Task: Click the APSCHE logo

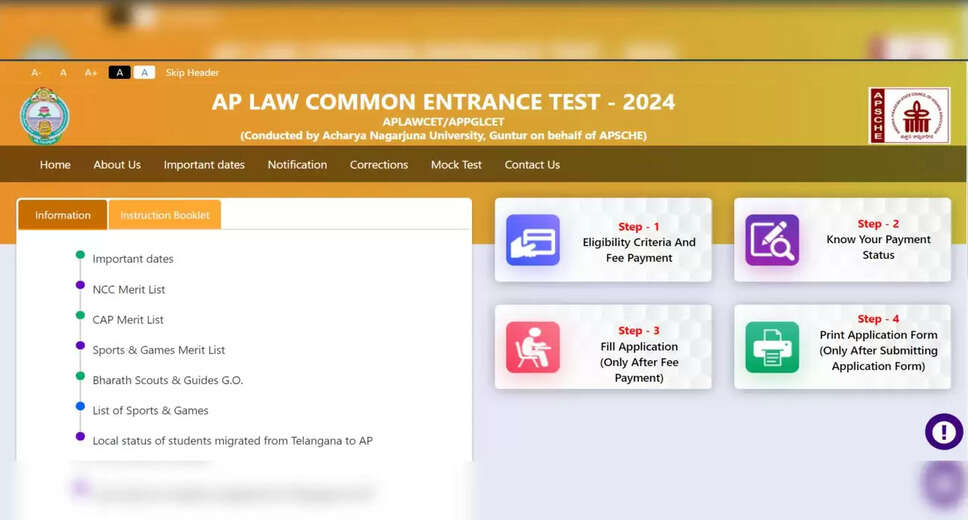Action: pos(909,115)
